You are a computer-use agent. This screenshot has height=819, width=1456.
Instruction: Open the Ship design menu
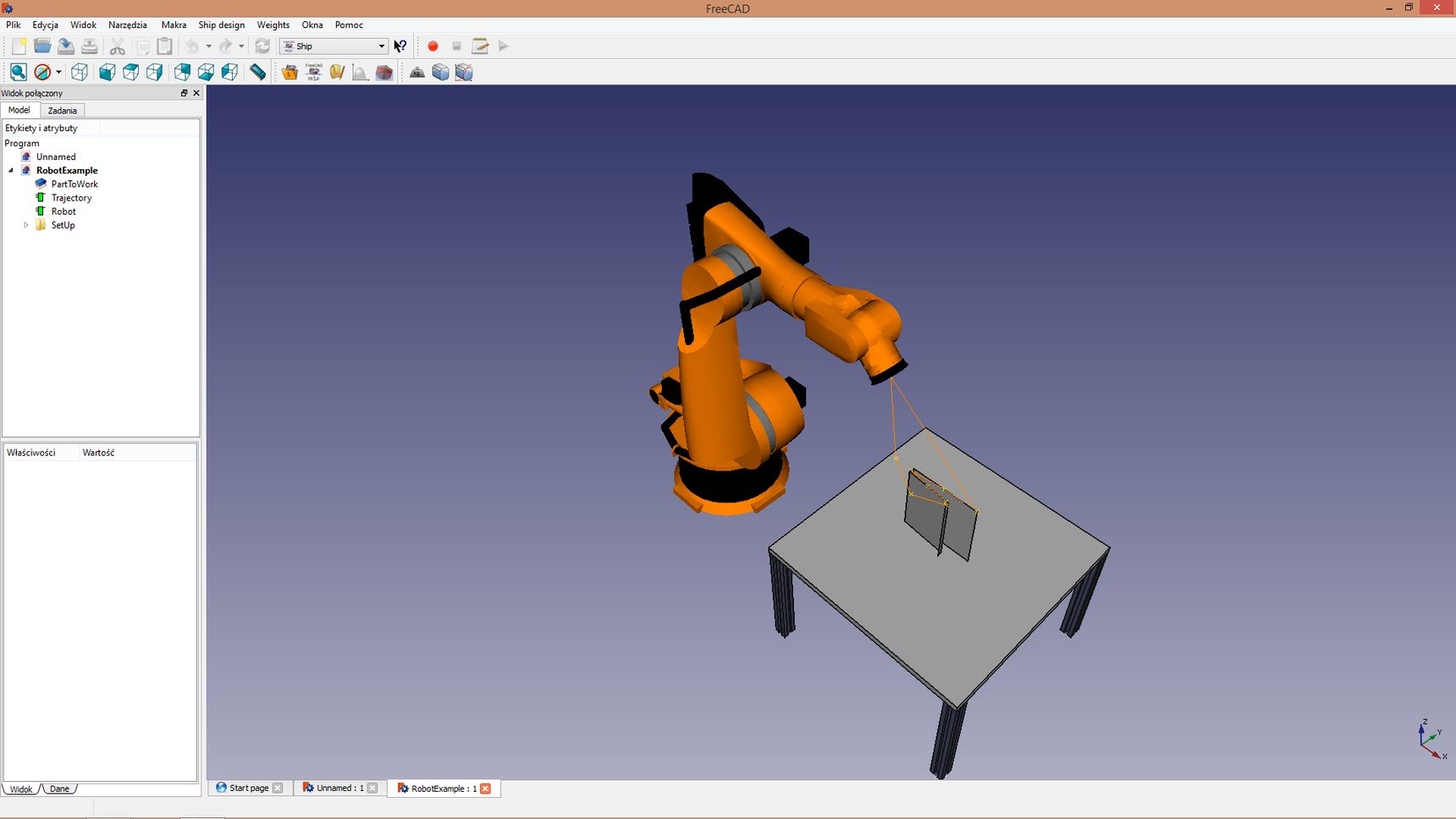[221, 25]
